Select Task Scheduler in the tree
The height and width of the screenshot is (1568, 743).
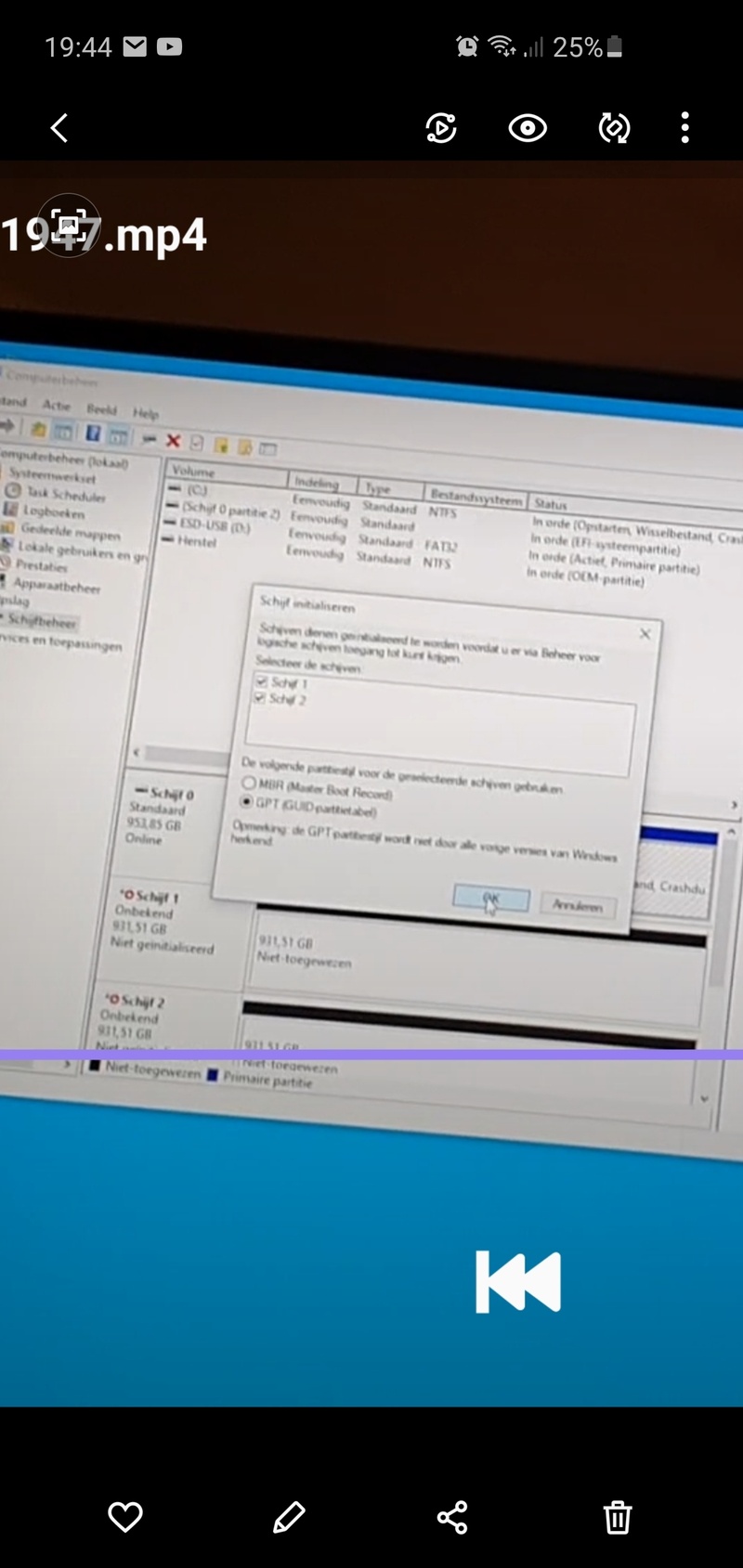[x=66, y=494]
